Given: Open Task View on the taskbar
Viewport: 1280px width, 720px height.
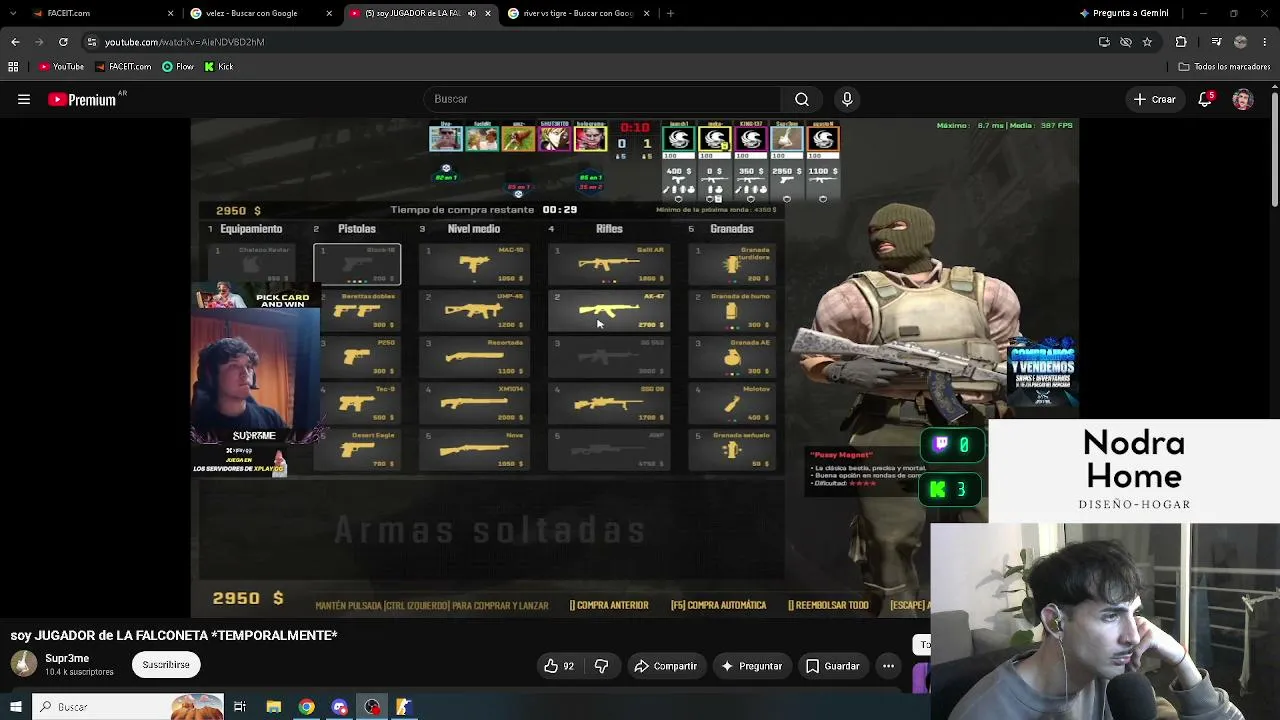Looking at the screenshot, I should click(x=240, y=707).
